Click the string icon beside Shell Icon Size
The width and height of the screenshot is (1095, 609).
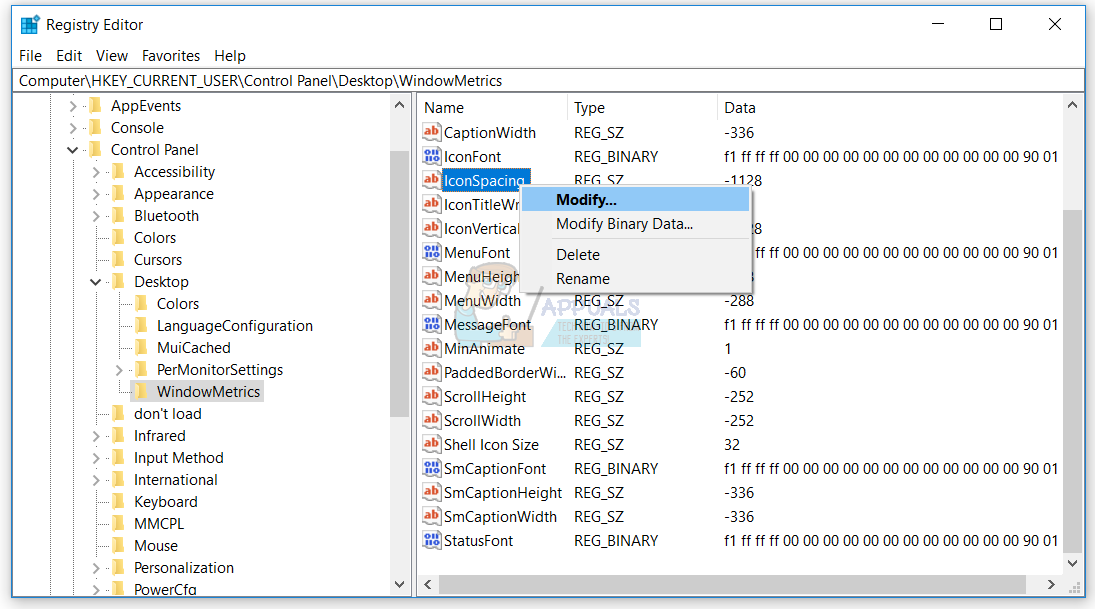(x=432, y=445)
